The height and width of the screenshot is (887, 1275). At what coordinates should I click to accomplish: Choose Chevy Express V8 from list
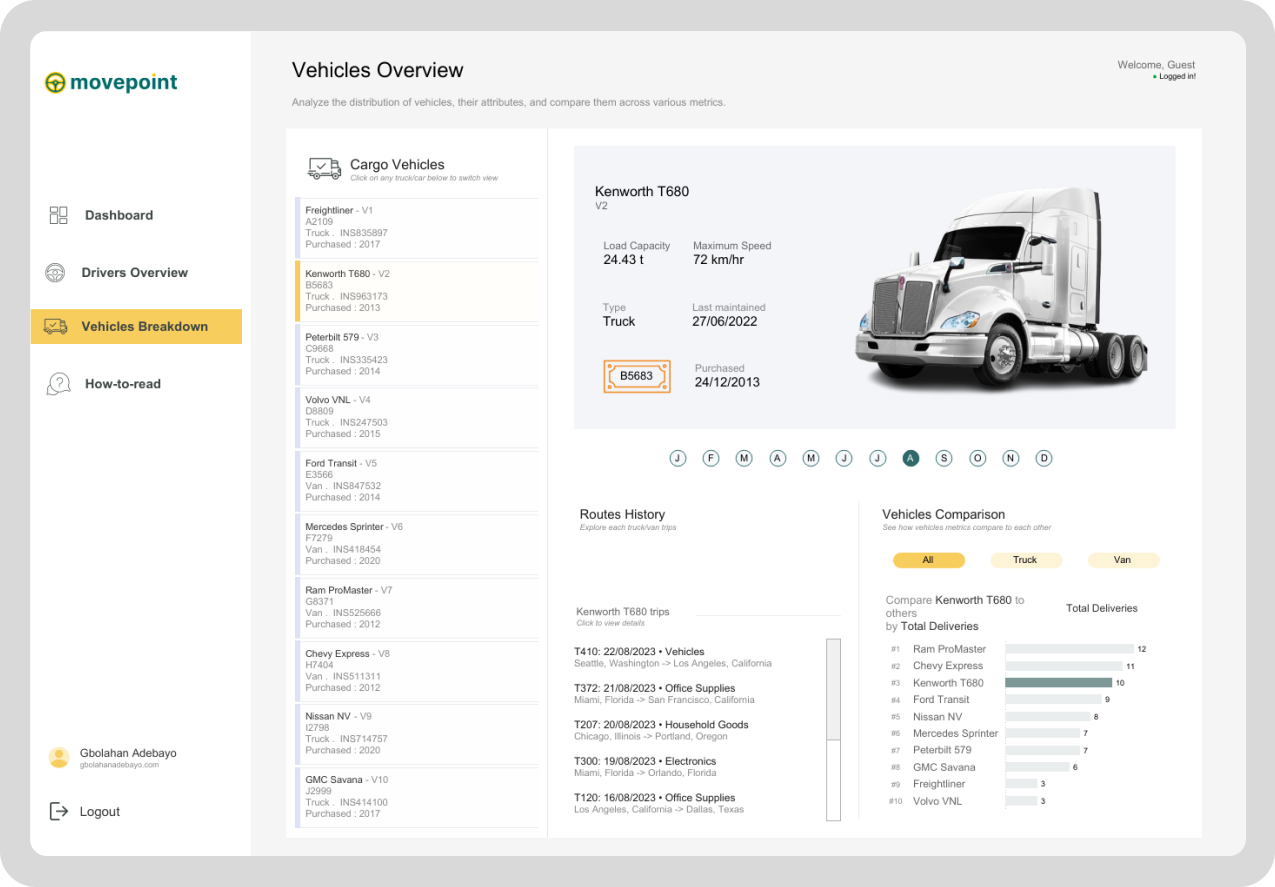tap(418, 670)
